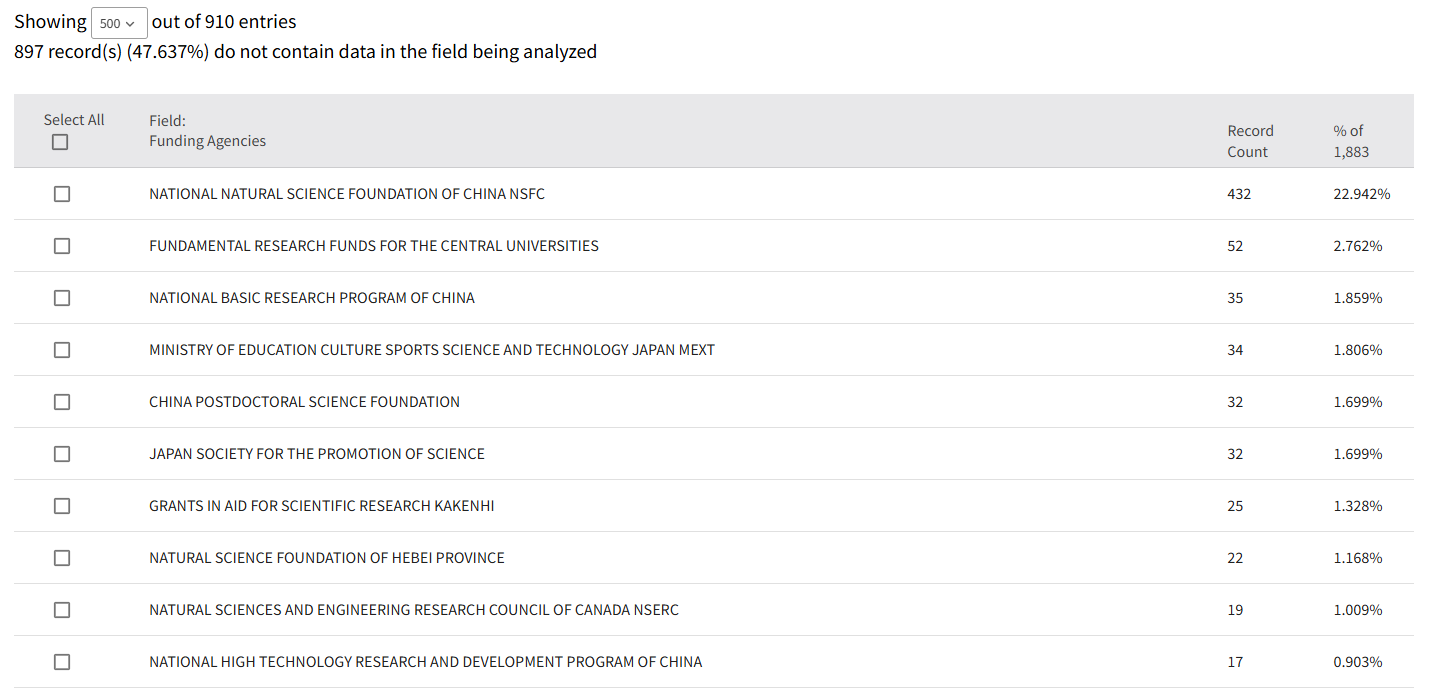Click the National Natural Science Foundation NSFC name
The width and height of the screenshot is (1430, 697).
pos(347,194)
